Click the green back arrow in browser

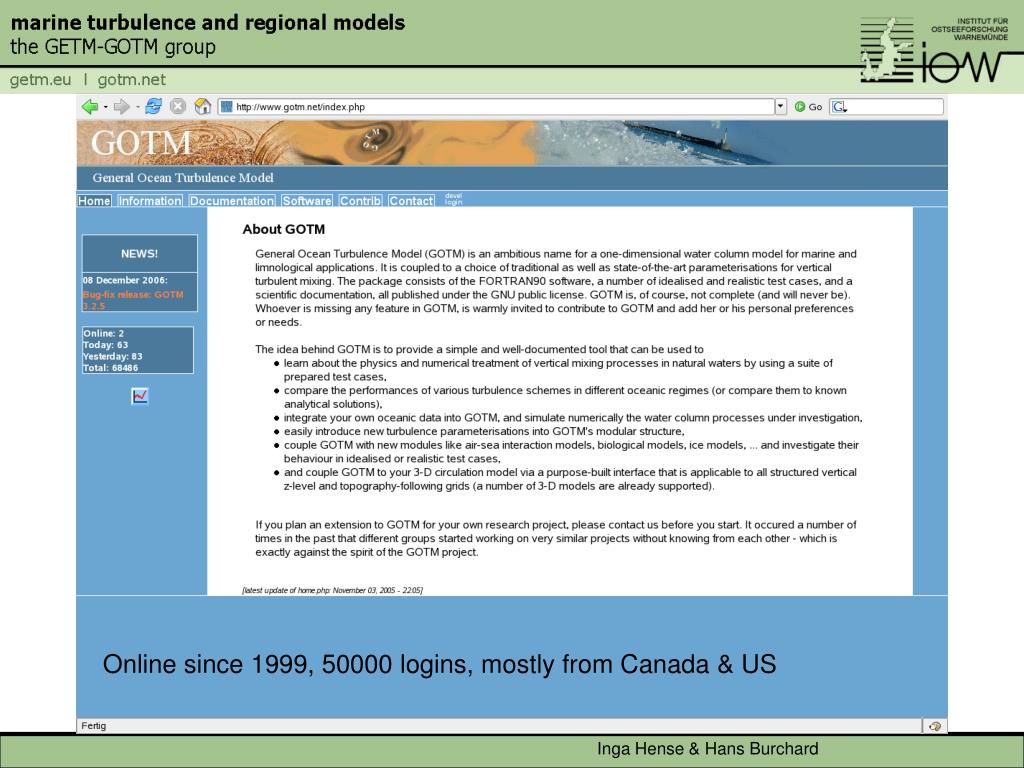pyautogui.click(x=89, y=106)
